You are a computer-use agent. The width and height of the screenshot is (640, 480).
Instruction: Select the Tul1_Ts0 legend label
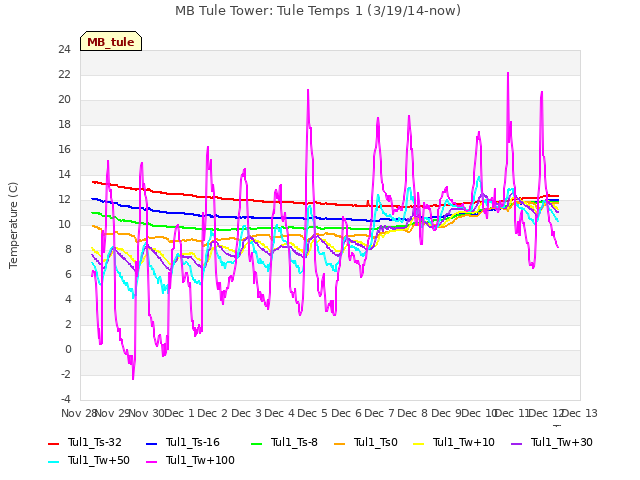[x=376, y=442]
